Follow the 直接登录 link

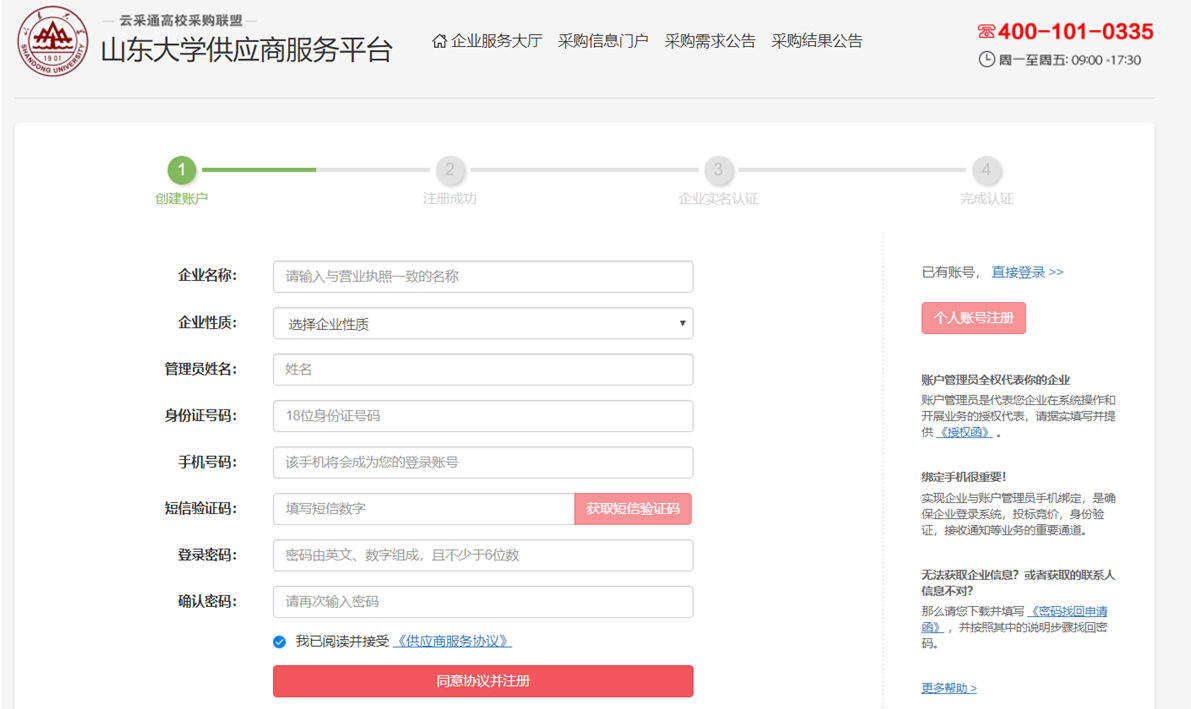click(x=1027, y=272)
